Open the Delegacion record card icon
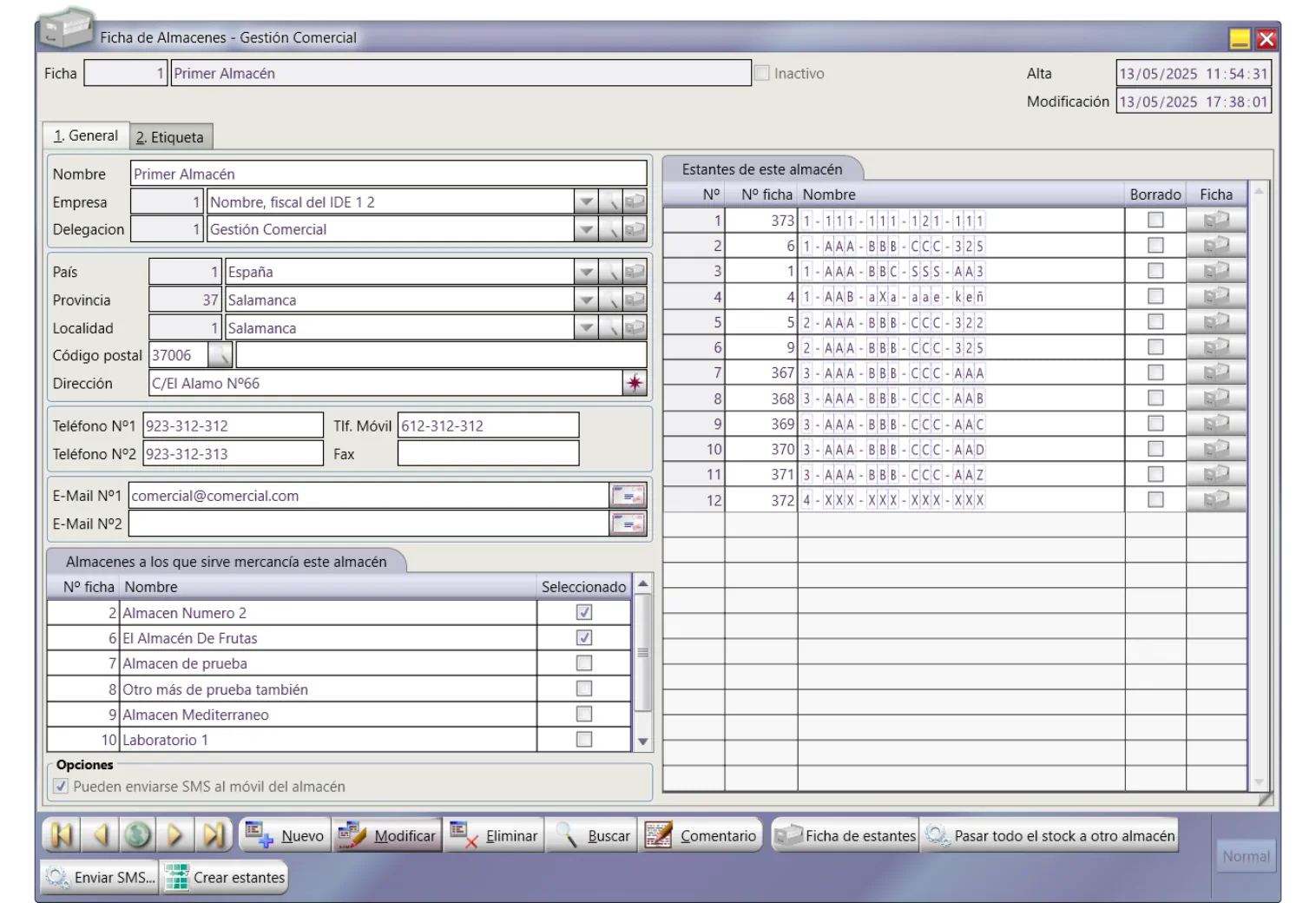Viewport: 1316px width, 903px height. click(x=635, y=229)
